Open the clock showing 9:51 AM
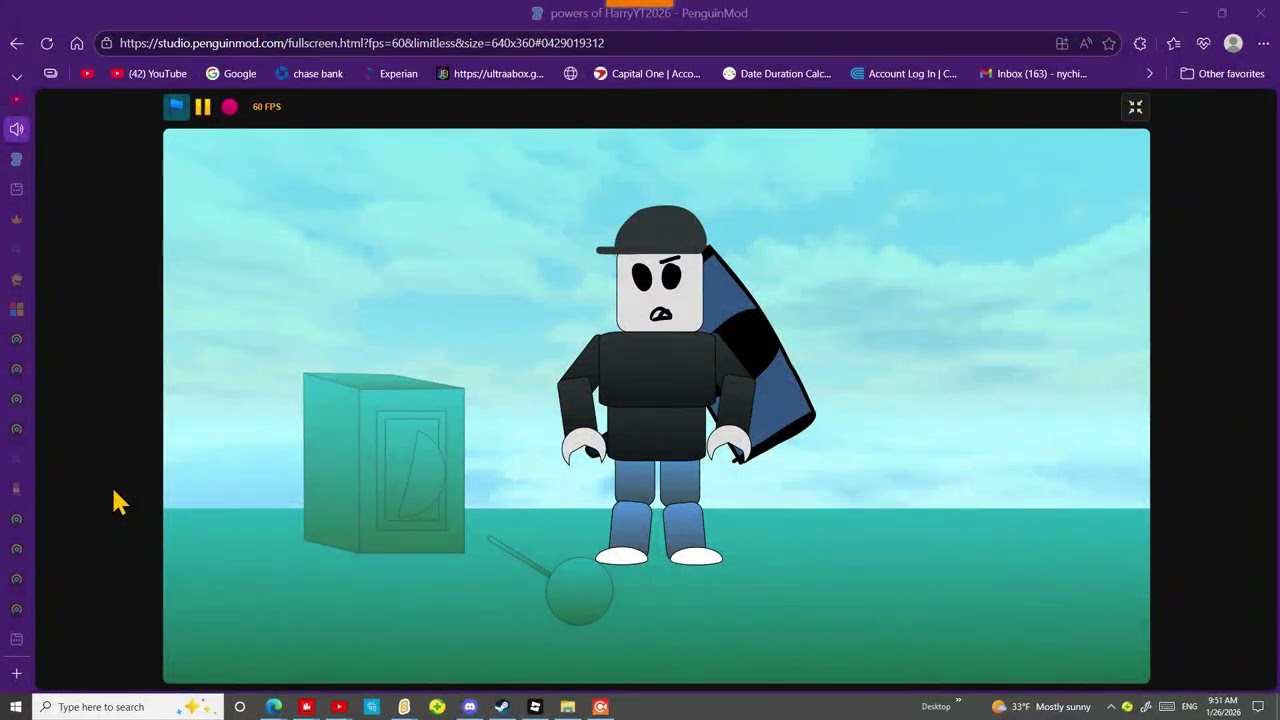Screen dimensions: 1280x720 pos(1223,707)
